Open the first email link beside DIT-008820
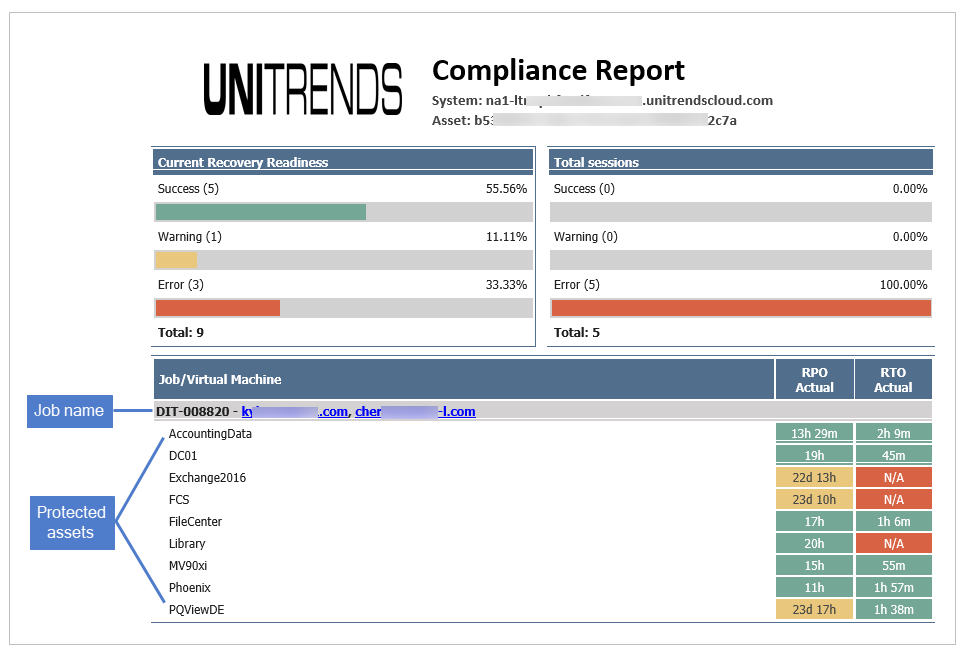The height and width of the screenshot is (659, 974). click(294, 411)
